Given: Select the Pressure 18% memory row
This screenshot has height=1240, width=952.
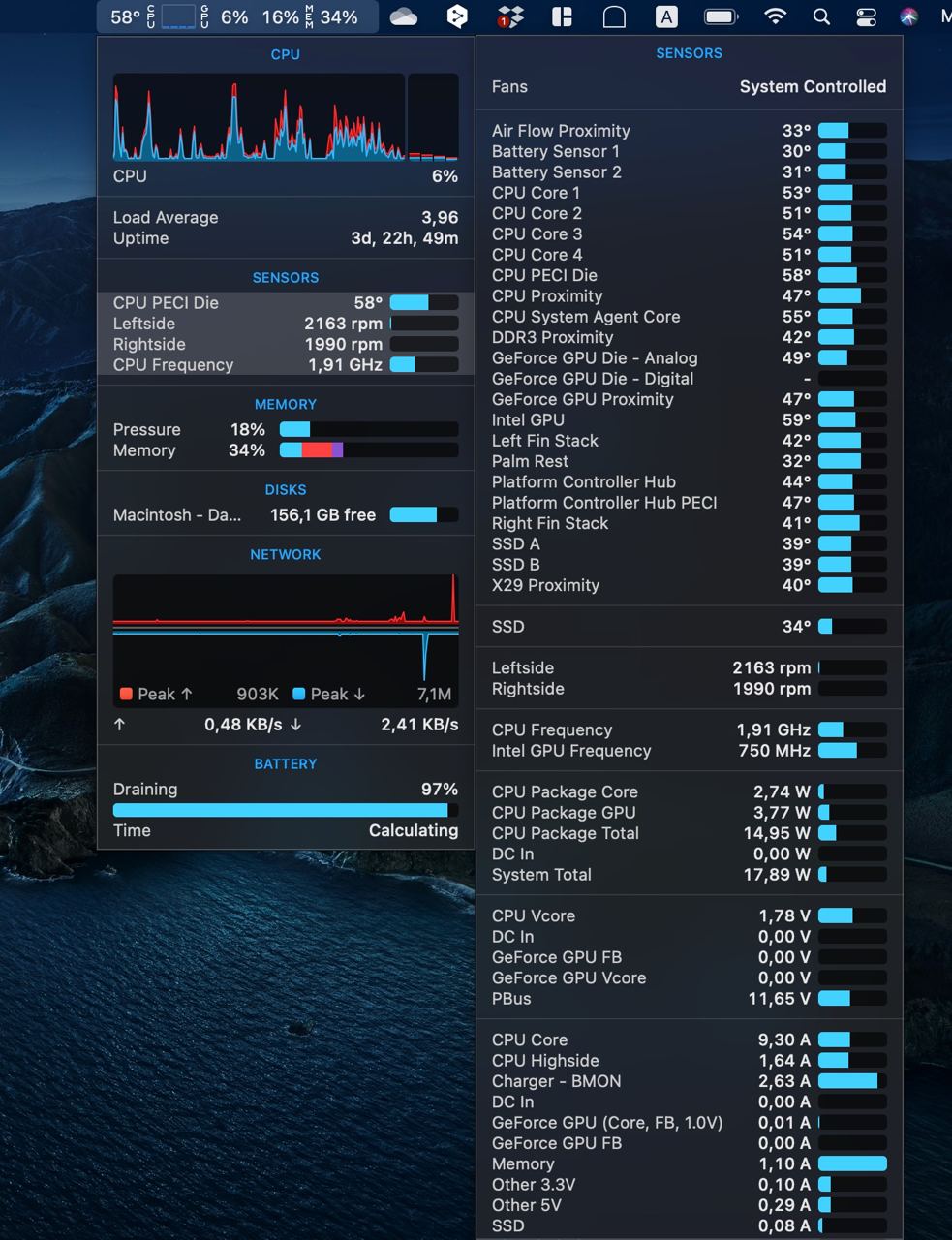Looking at the screenshot, I should point(286,429).
